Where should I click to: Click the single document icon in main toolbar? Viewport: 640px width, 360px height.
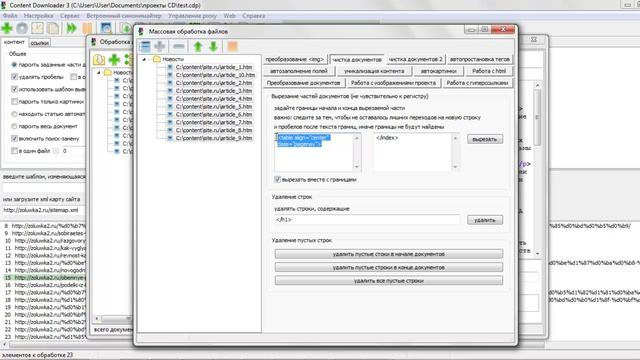pos(38,28)
